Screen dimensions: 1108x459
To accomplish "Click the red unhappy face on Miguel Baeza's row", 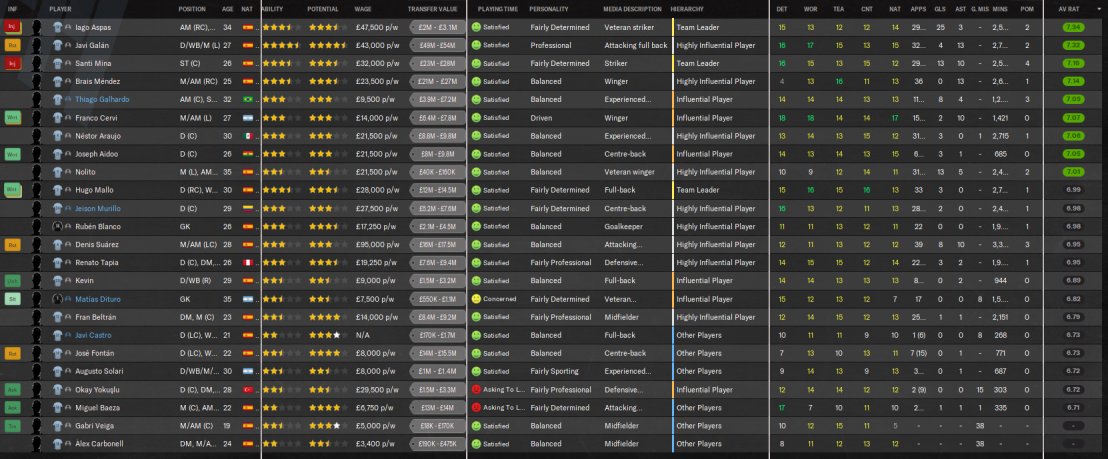I will 476,407.
